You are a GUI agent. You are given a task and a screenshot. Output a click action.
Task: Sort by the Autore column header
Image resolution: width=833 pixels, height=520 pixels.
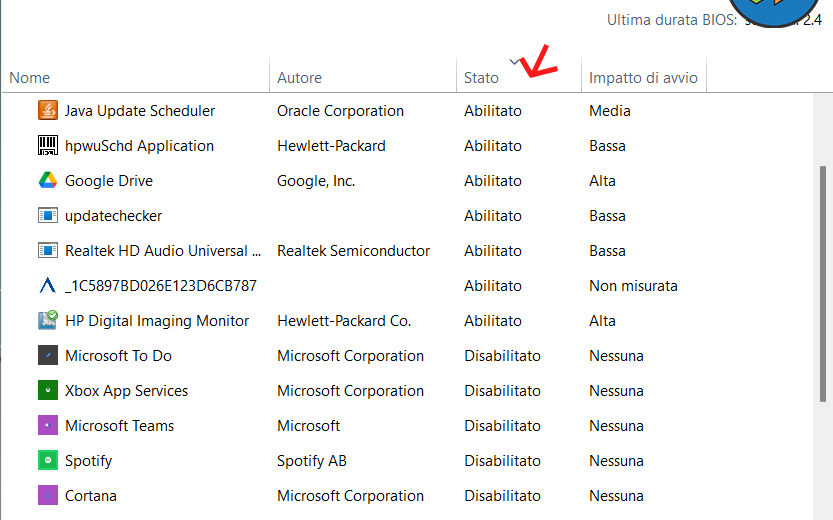point(299,78)
